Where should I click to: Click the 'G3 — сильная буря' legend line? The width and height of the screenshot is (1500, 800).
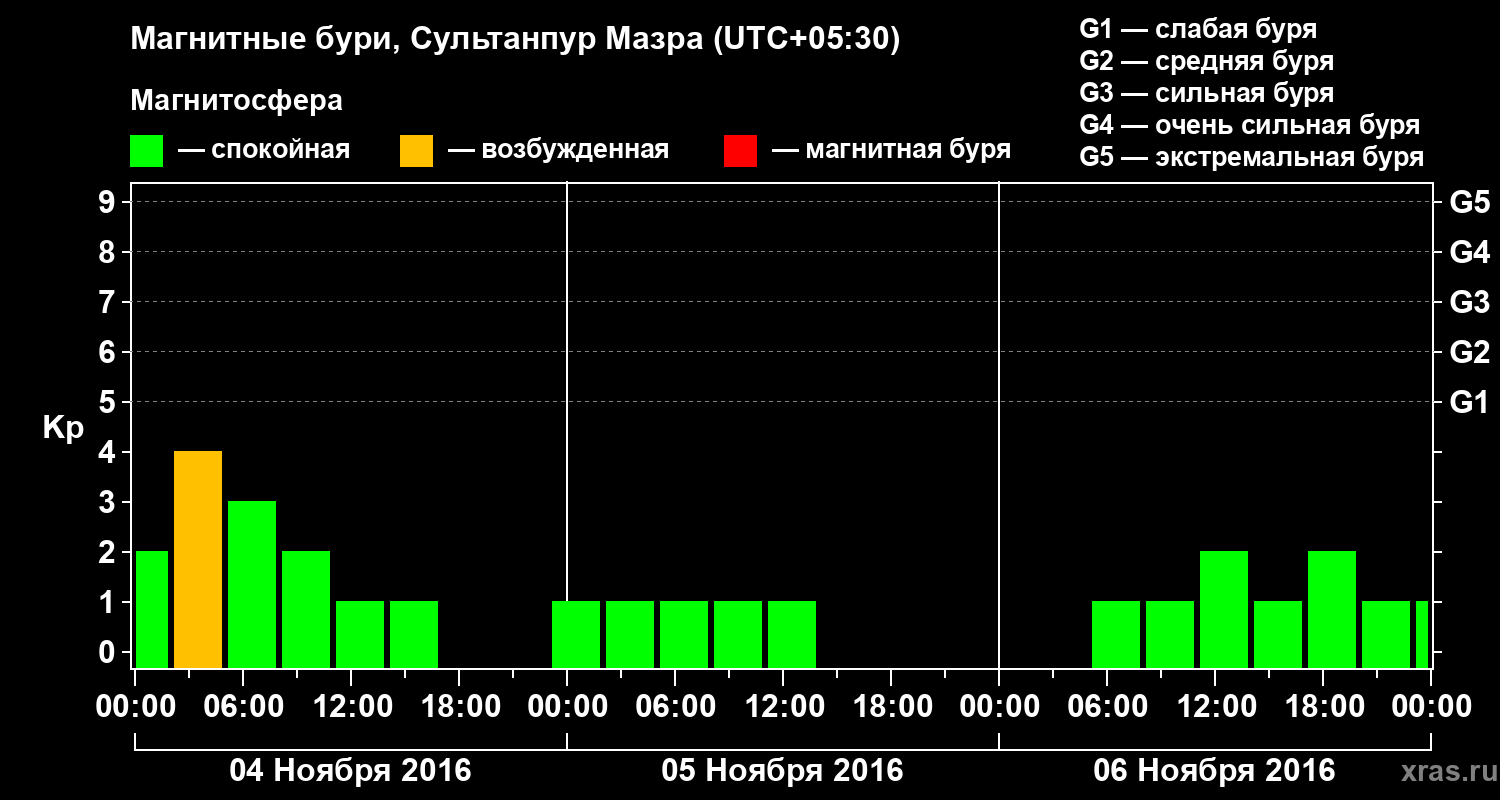click(x=1206, y=93)
